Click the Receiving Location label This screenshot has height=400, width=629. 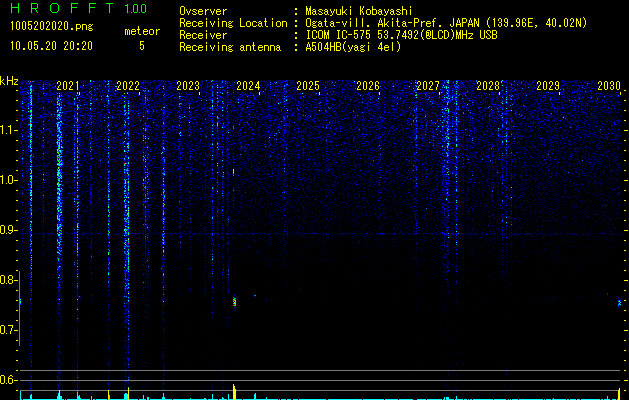[233, 23]
